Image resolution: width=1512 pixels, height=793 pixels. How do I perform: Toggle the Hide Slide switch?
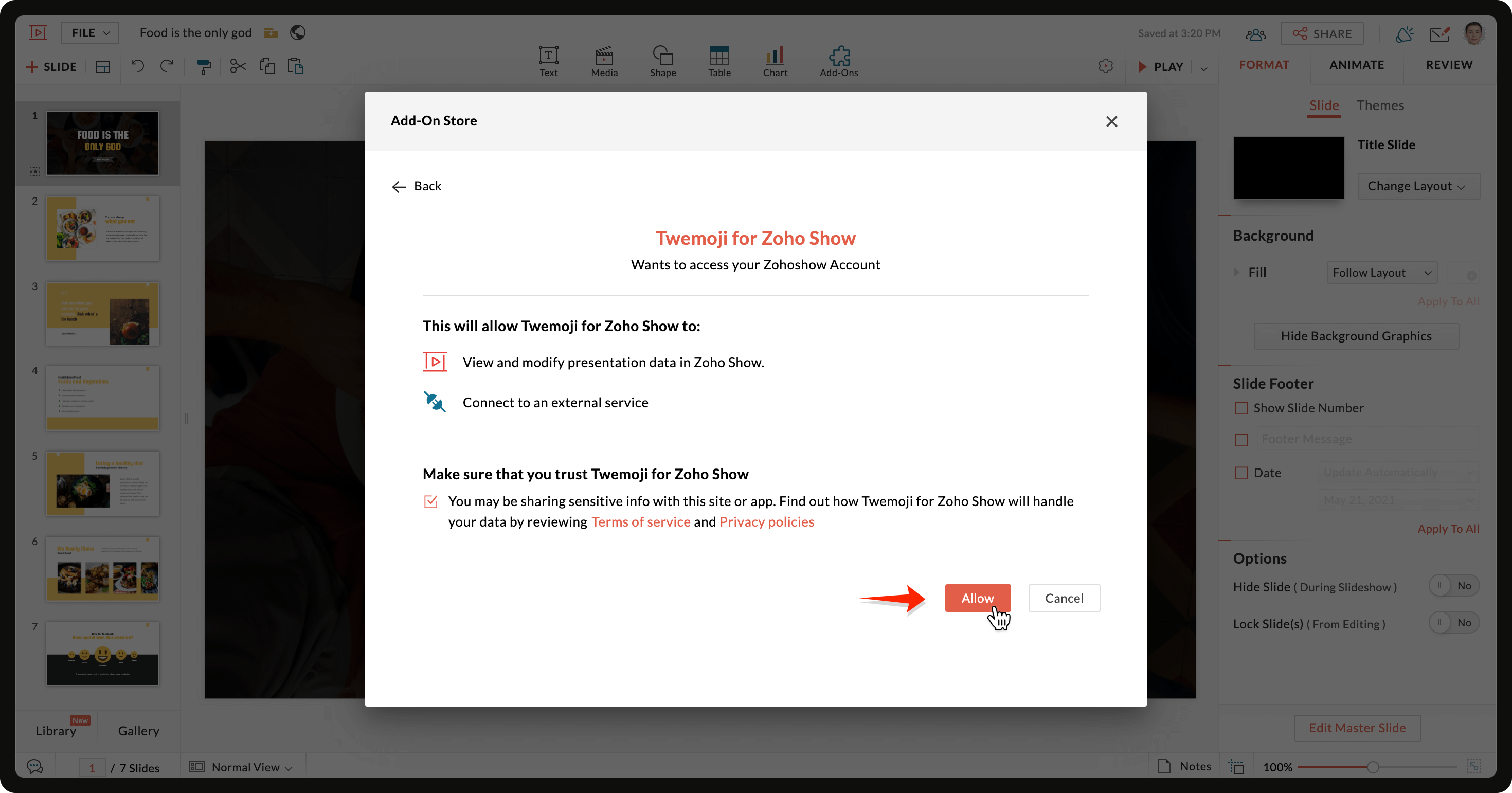(x=1453, y=586)
